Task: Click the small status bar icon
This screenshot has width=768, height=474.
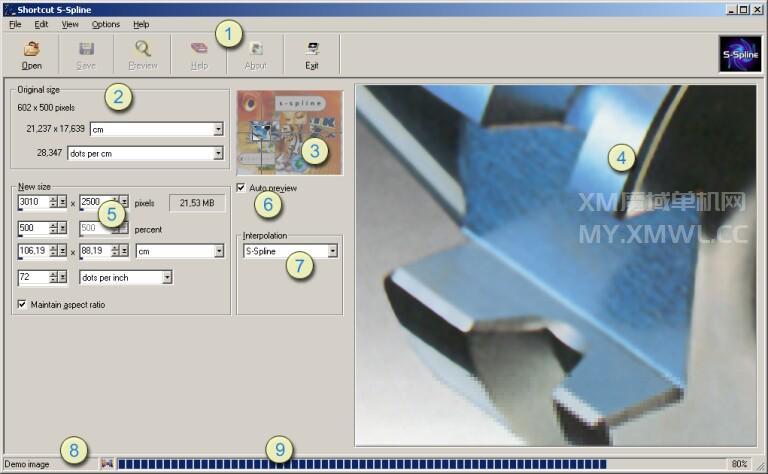Action: [x=106, y=464]
